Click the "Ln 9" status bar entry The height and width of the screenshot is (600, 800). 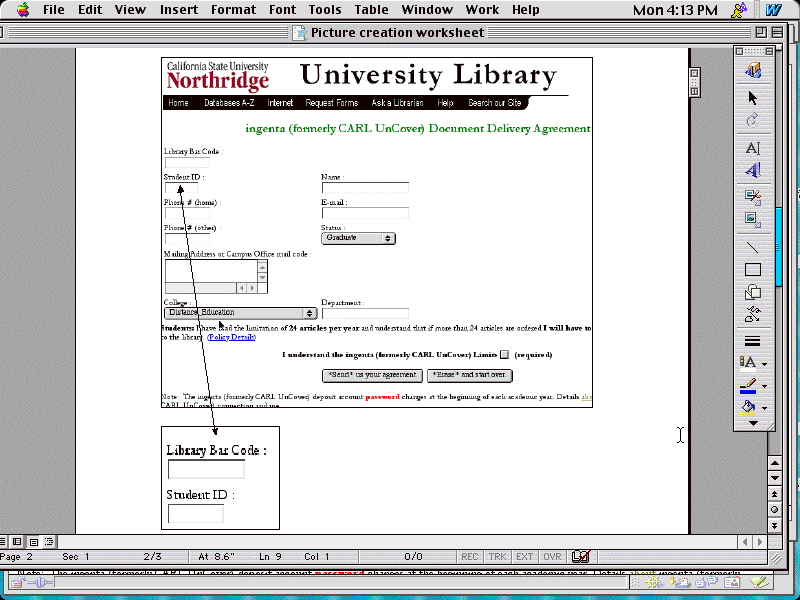point(270,557)
